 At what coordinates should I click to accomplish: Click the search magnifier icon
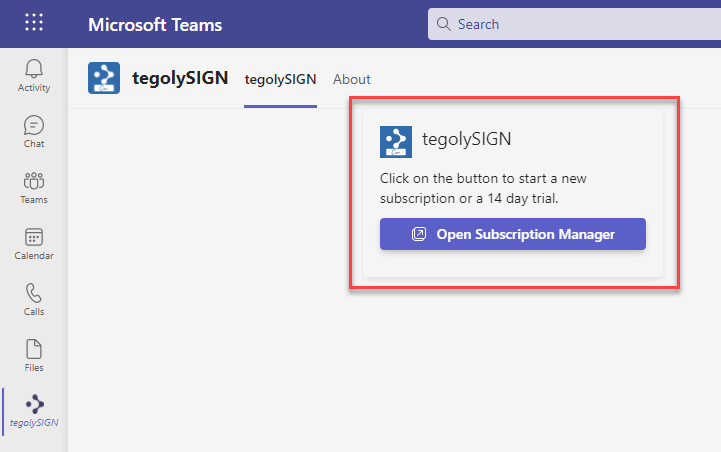click(x=444, y=24)
